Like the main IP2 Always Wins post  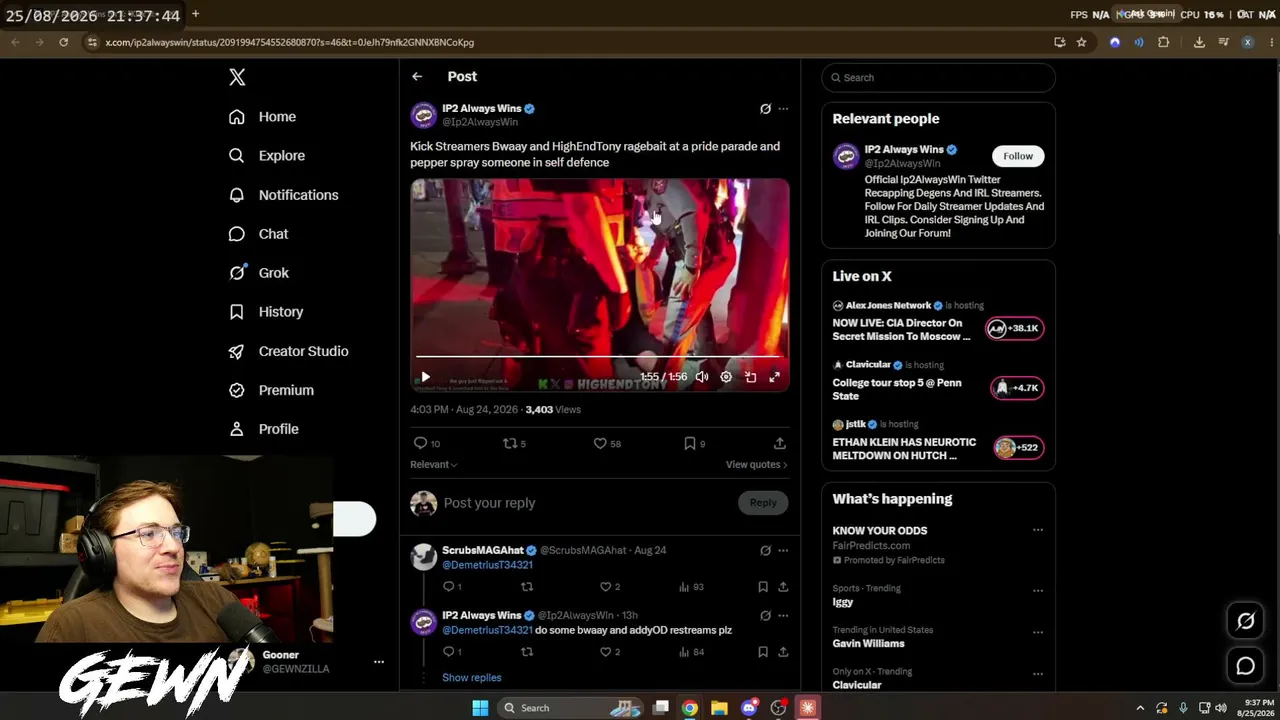point(600,443)
